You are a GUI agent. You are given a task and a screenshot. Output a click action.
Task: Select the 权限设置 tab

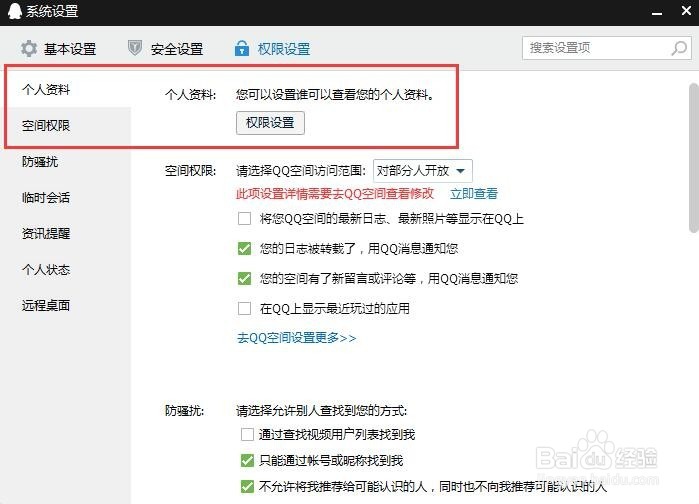click(x=272, y=48)
